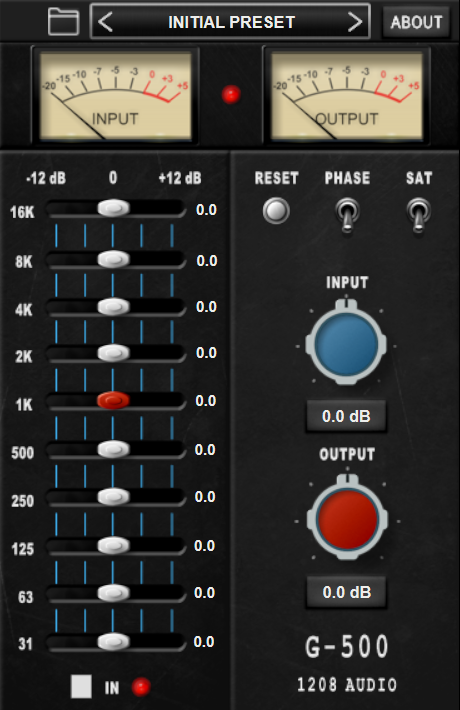Click the round RESET button

click(x=276, y=211)
